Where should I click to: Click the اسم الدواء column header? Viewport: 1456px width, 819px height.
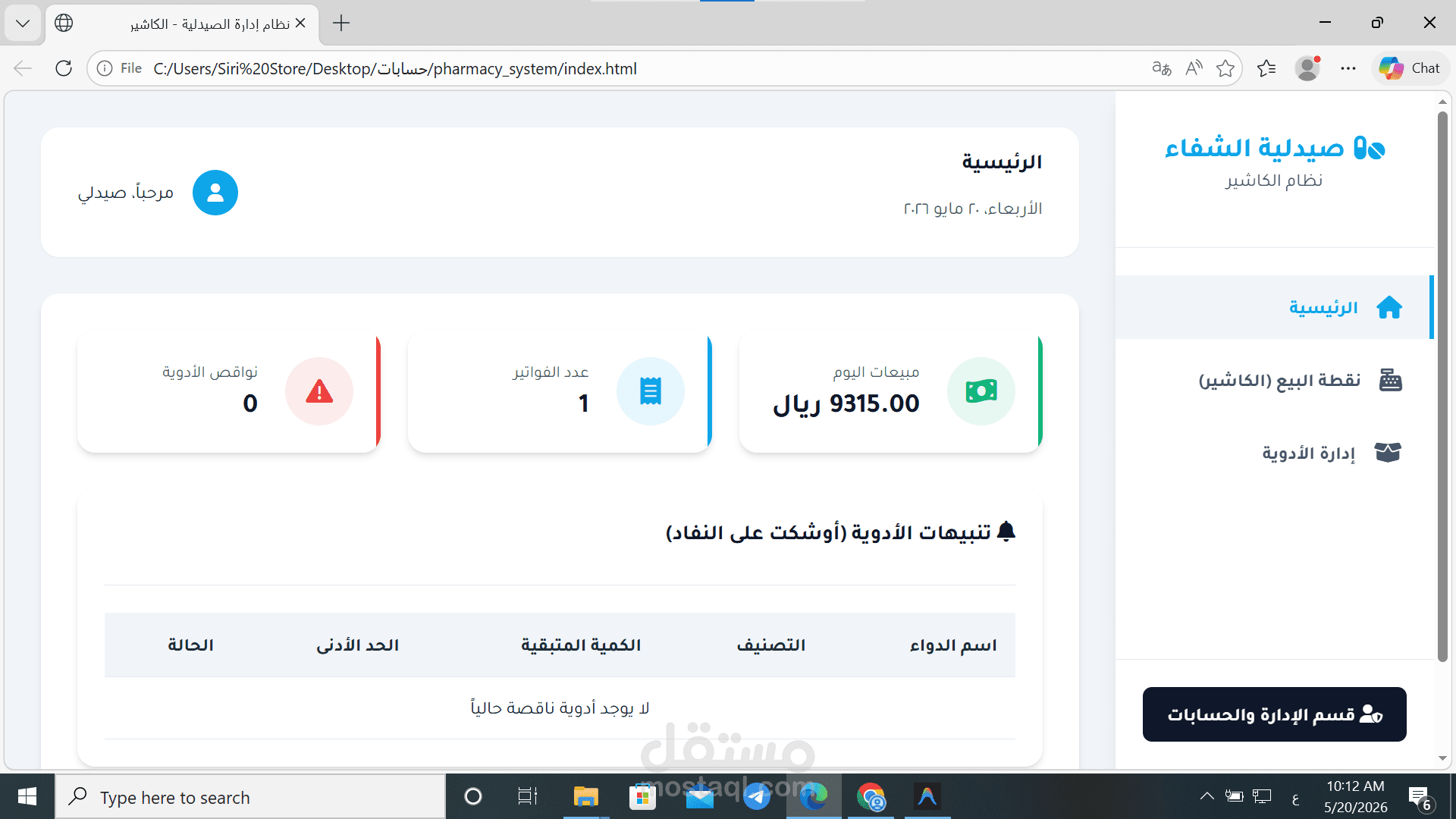pos(953,645)
